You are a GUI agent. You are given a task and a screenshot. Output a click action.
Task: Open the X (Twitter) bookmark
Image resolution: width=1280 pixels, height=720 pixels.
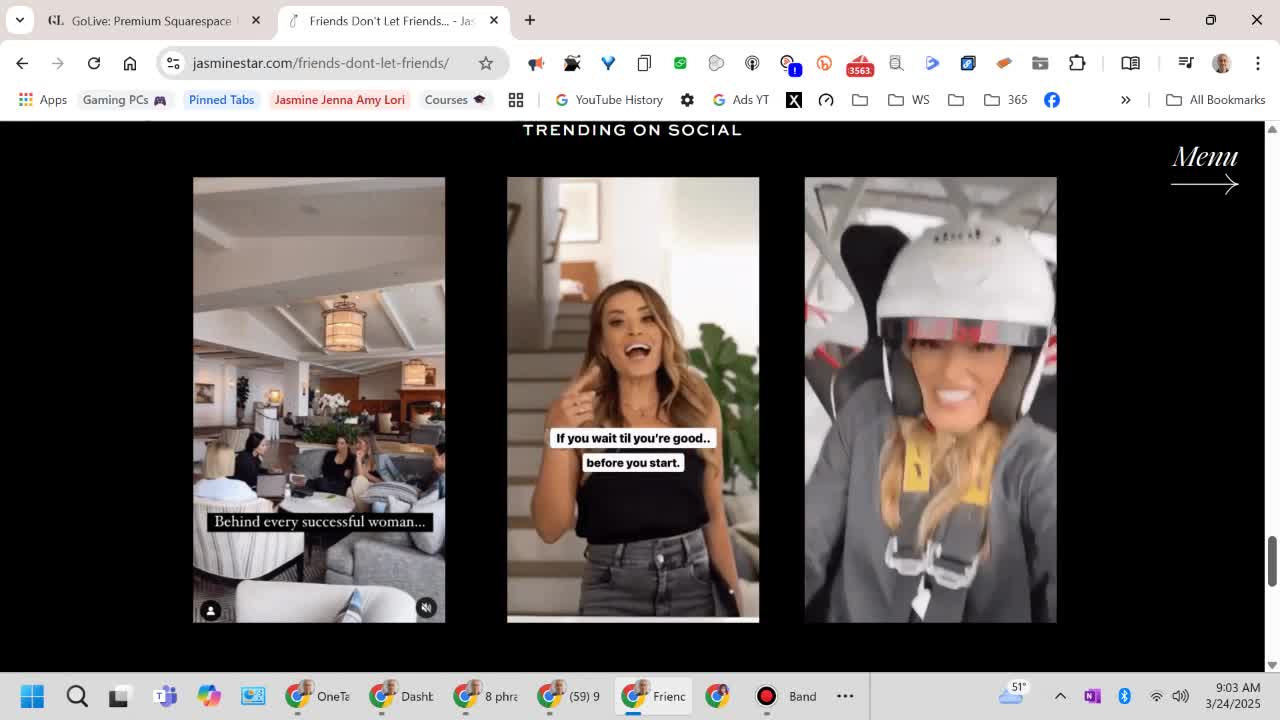[x=794, y=100]
